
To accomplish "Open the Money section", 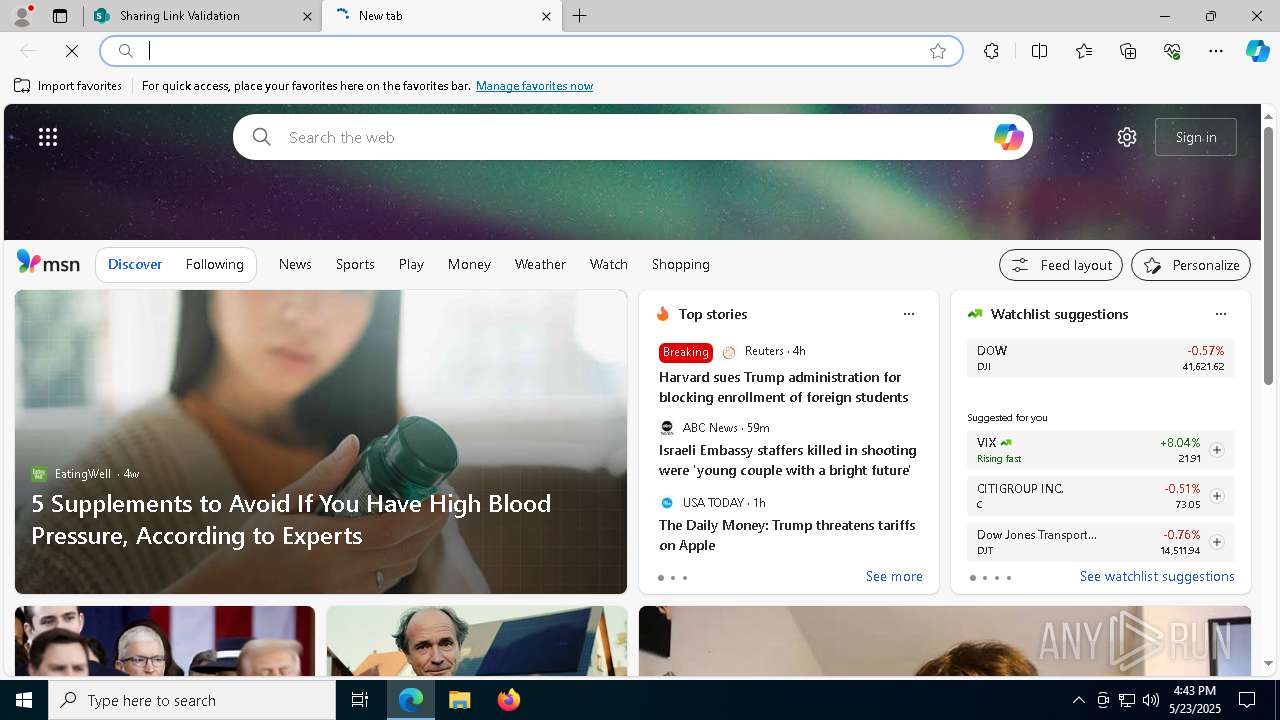I will [x=469, y=264].
